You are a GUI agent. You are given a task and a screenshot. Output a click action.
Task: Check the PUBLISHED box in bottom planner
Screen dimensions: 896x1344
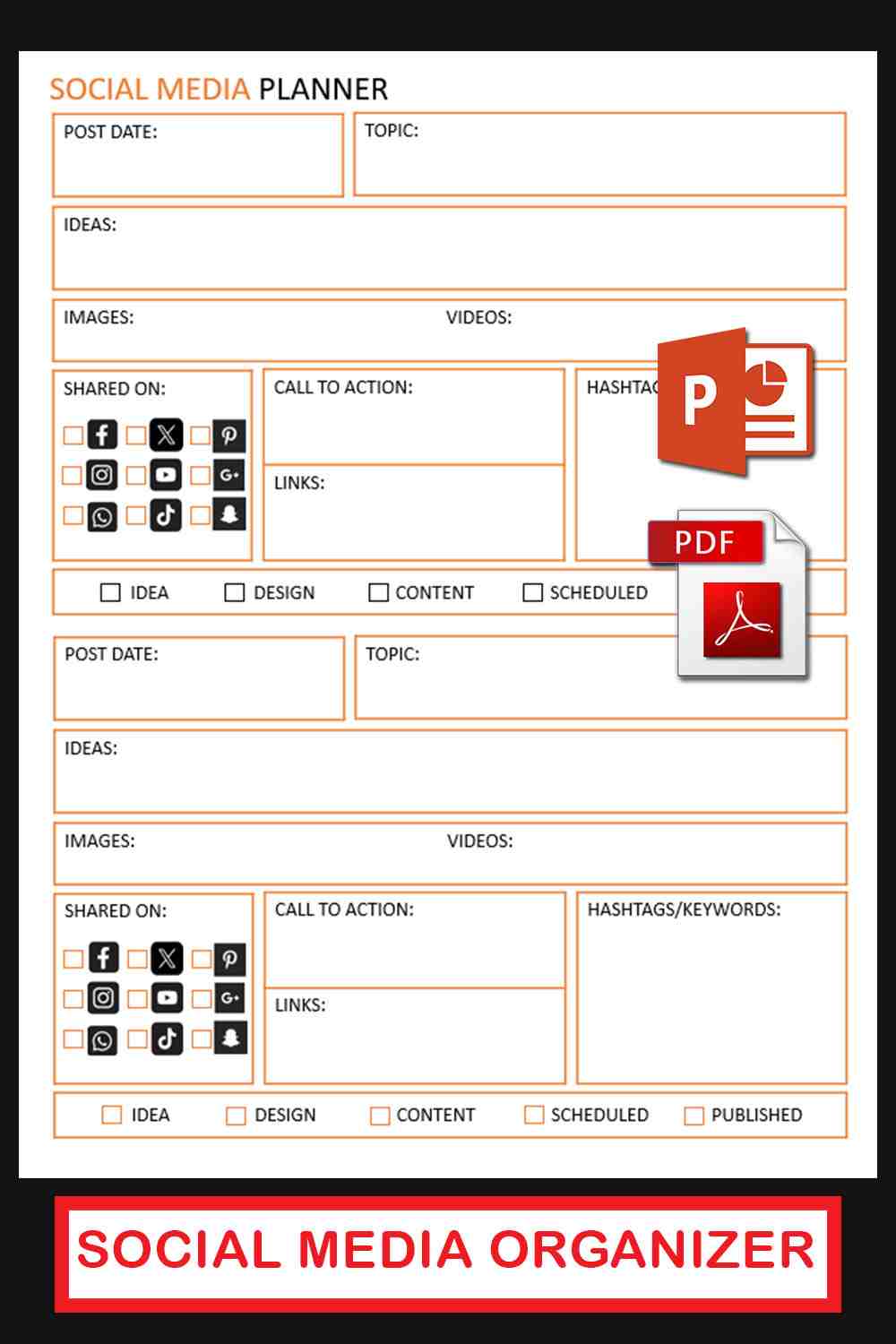click(694, 1116)
